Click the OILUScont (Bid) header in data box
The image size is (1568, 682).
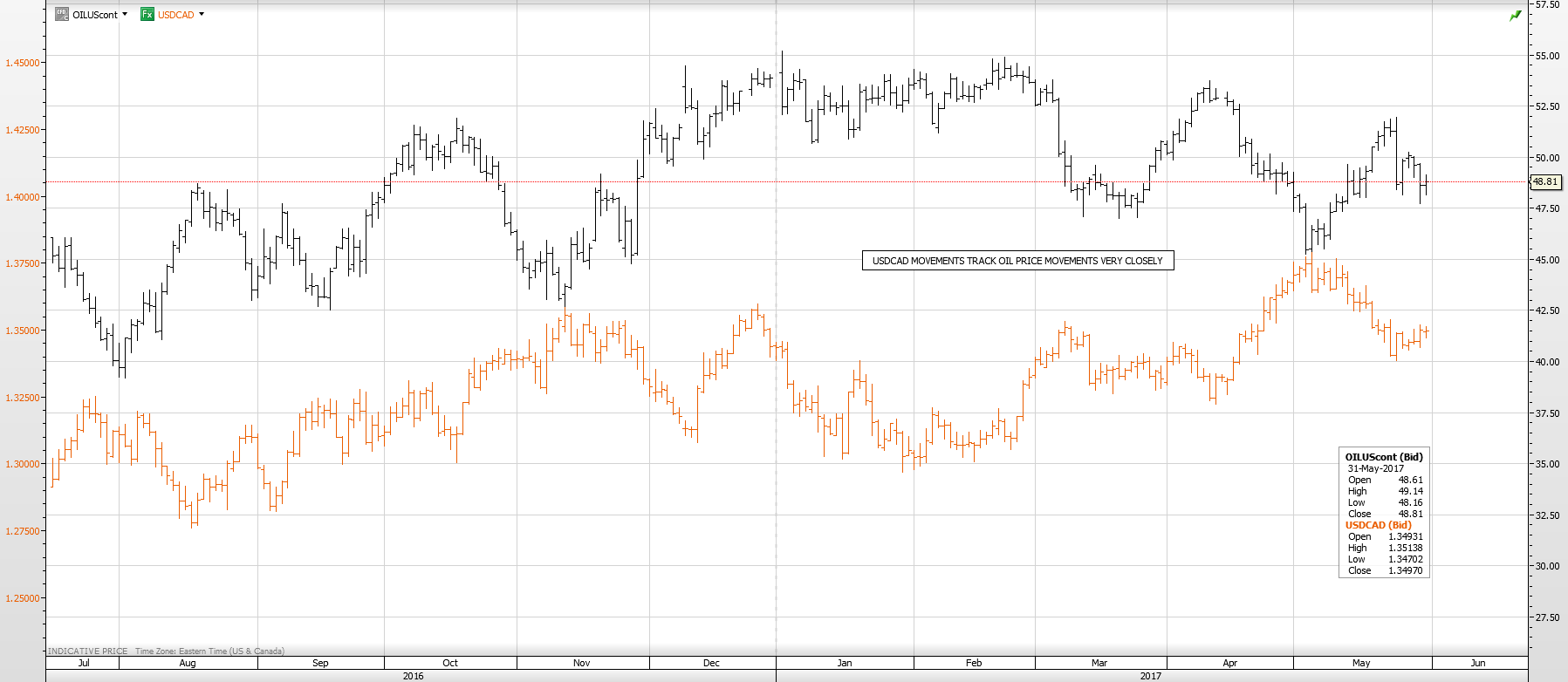click(1383, 457)
